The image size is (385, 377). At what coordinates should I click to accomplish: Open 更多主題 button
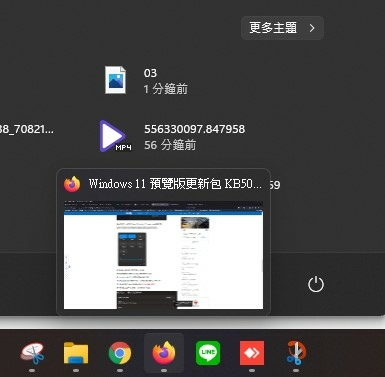point(282,28)
